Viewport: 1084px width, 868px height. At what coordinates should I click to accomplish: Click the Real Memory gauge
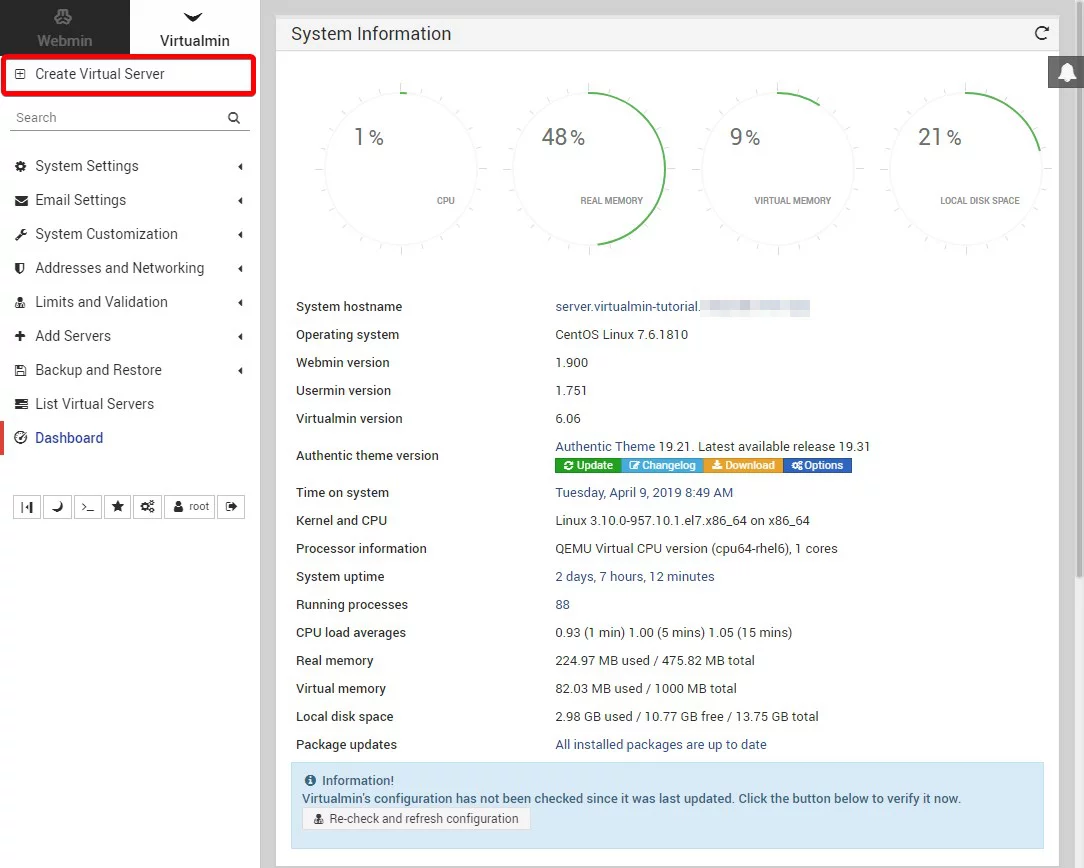coord(590,169)
